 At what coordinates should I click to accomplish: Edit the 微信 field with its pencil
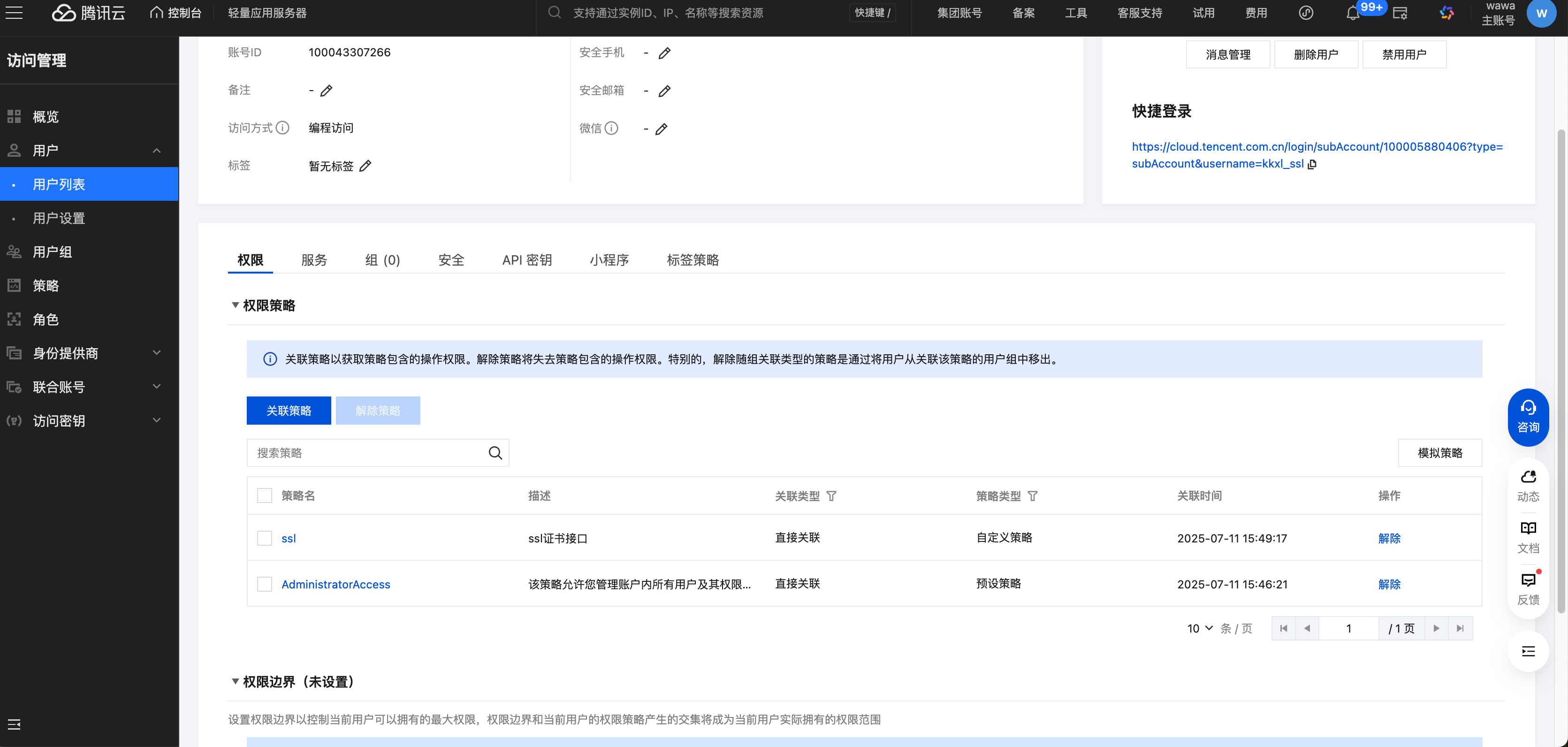(662, 129)
